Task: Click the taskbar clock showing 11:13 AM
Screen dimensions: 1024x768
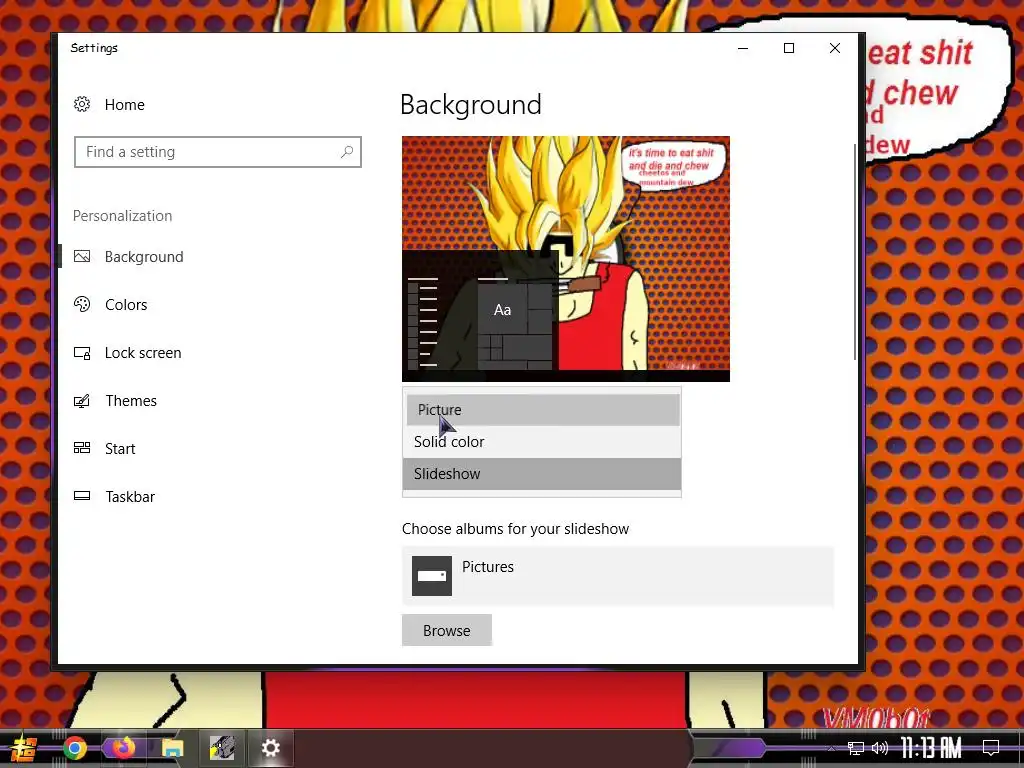Action: [x=931, y=748]
